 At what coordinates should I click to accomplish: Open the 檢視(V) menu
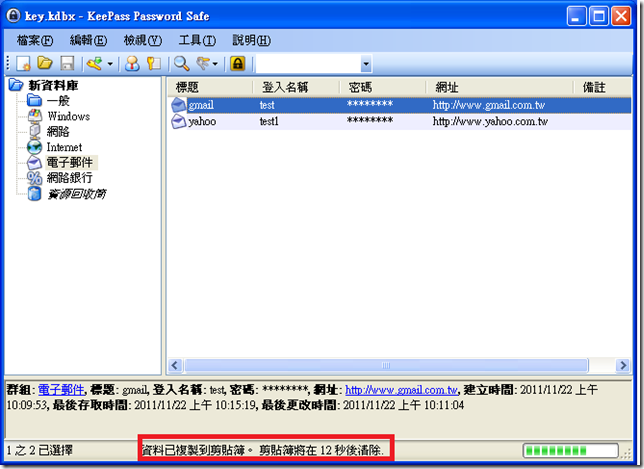143,40
